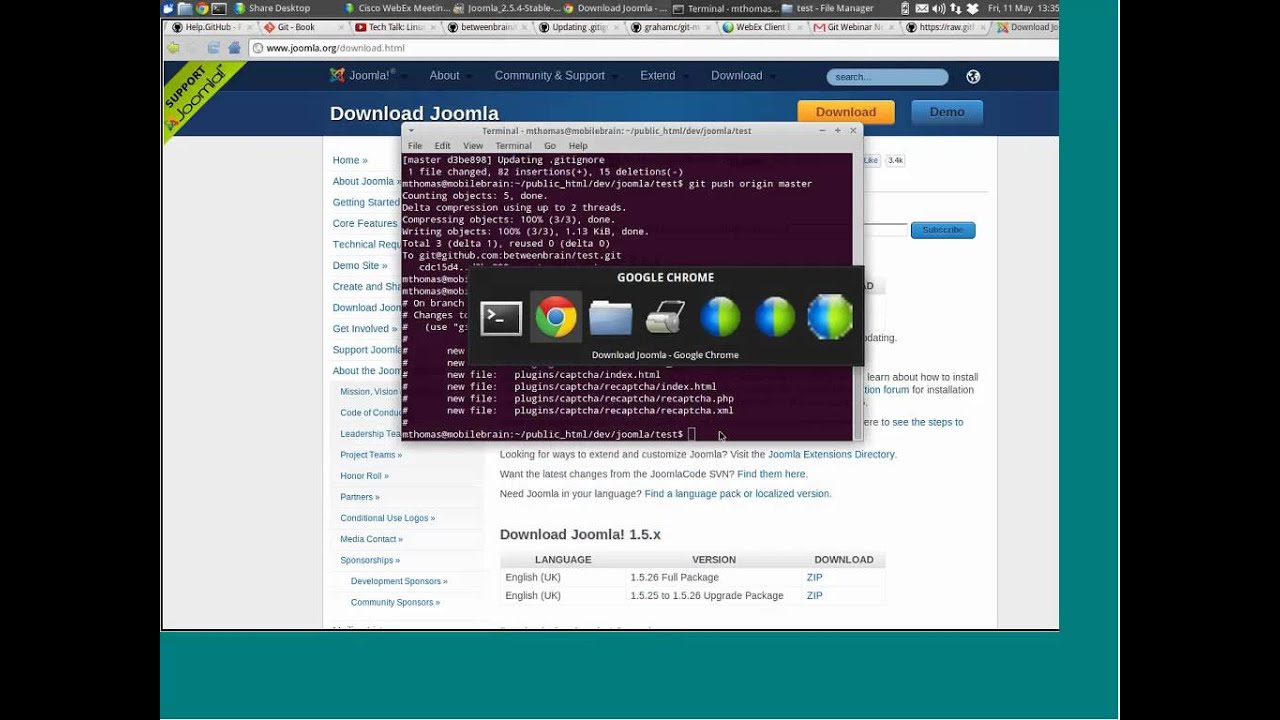Click the Xfce applications menu mouse icon
The width and height of the screenshot is (1280, 720).
(168, 8)
